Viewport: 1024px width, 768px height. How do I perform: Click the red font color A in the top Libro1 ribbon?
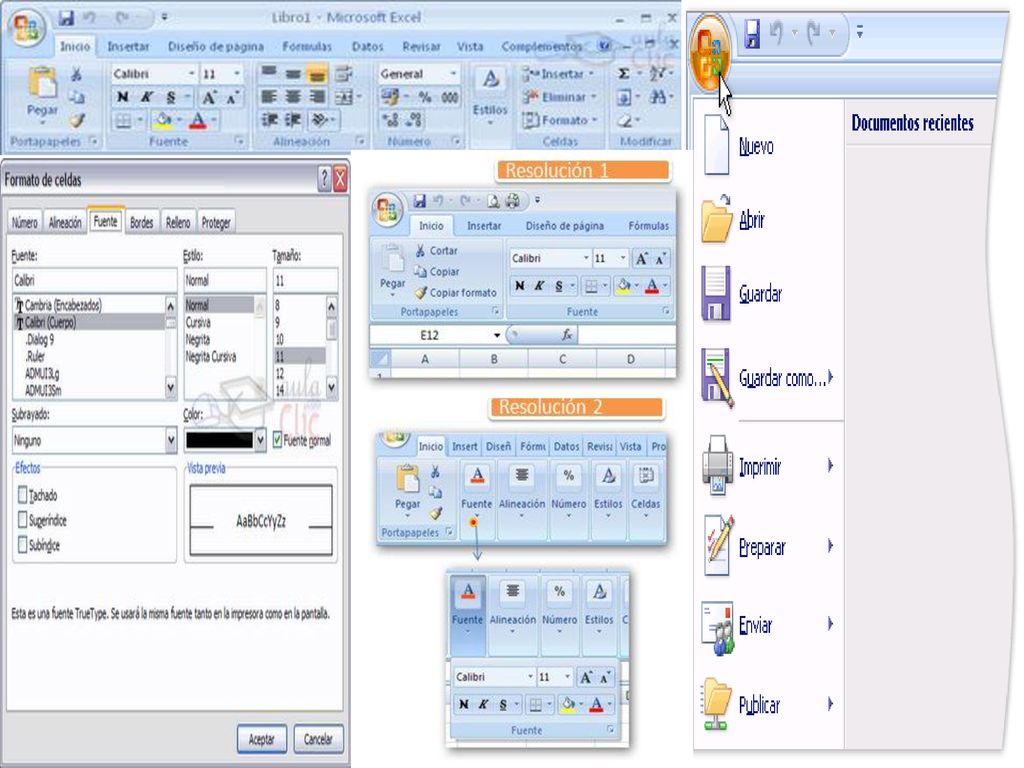coord(198,120)
